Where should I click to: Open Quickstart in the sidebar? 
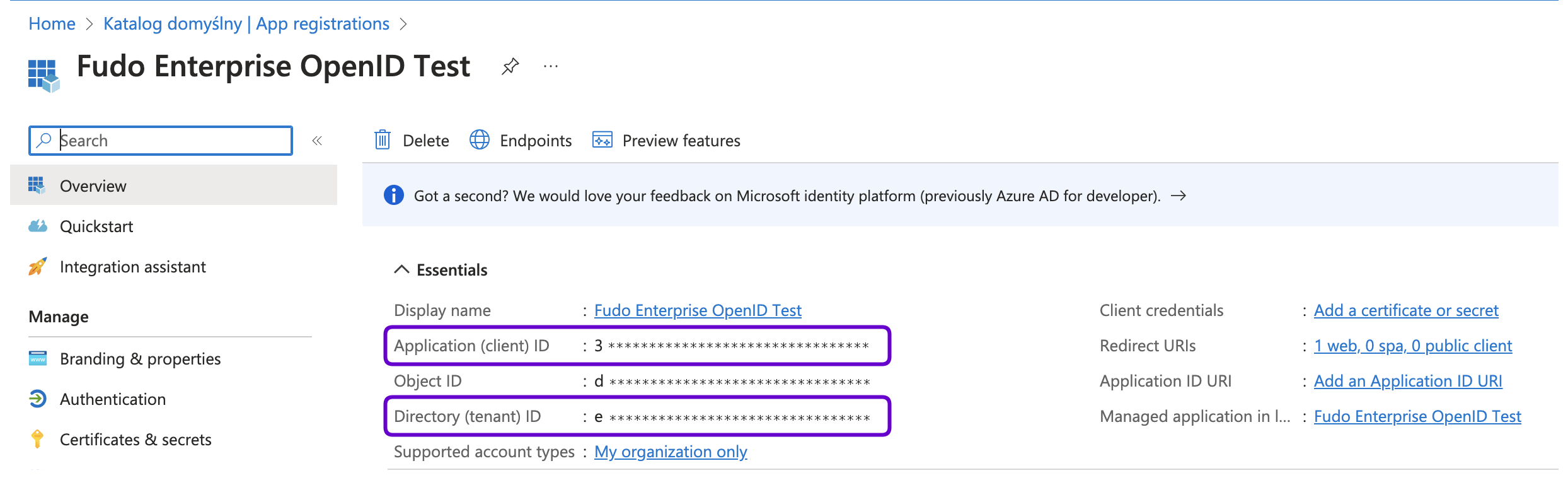[96, 226]
